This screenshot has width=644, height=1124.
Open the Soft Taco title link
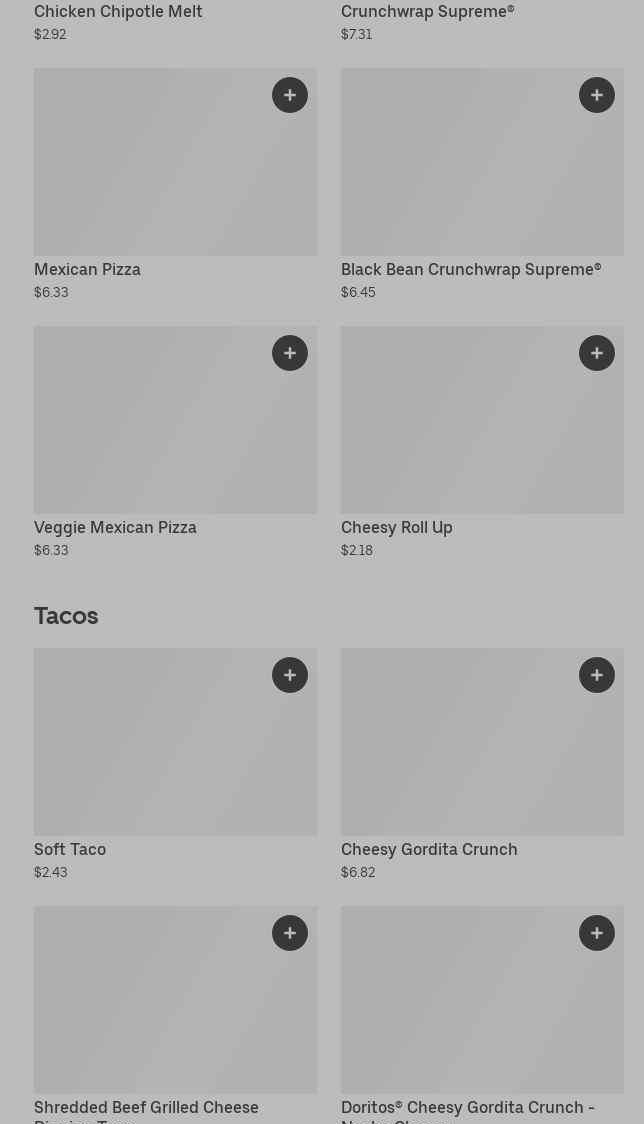point(70,850)
